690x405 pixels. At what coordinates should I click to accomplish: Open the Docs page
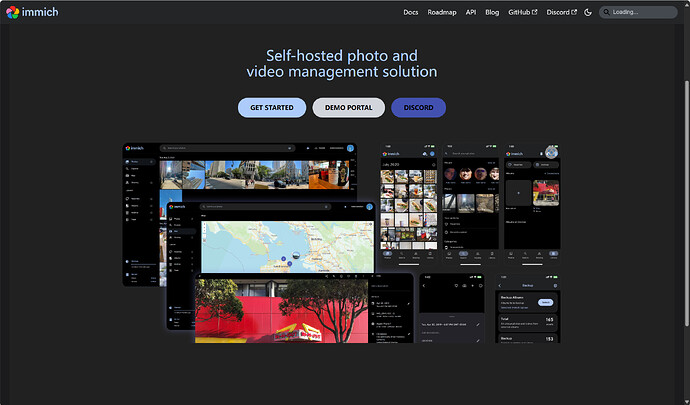(x=411, y=12)
